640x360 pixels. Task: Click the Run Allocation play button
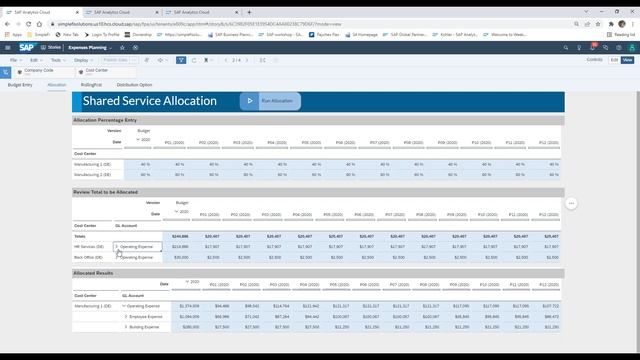(270, 101)
